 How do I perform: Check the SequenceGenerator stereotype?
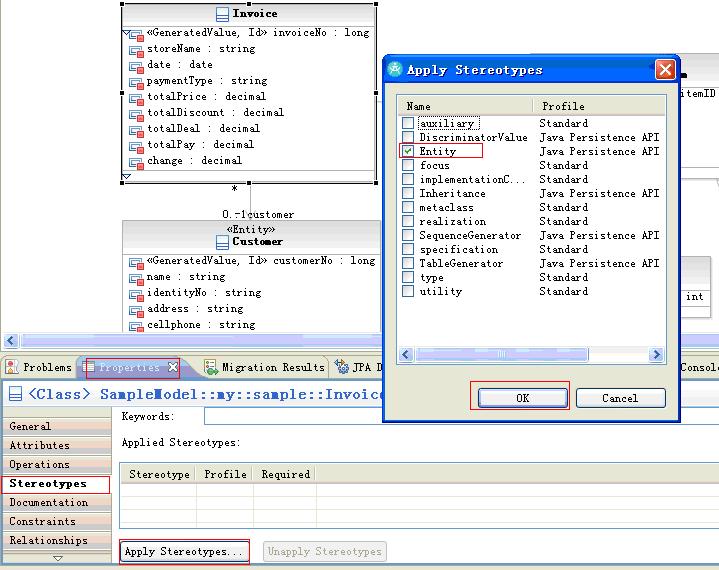[x=408, y=235]
